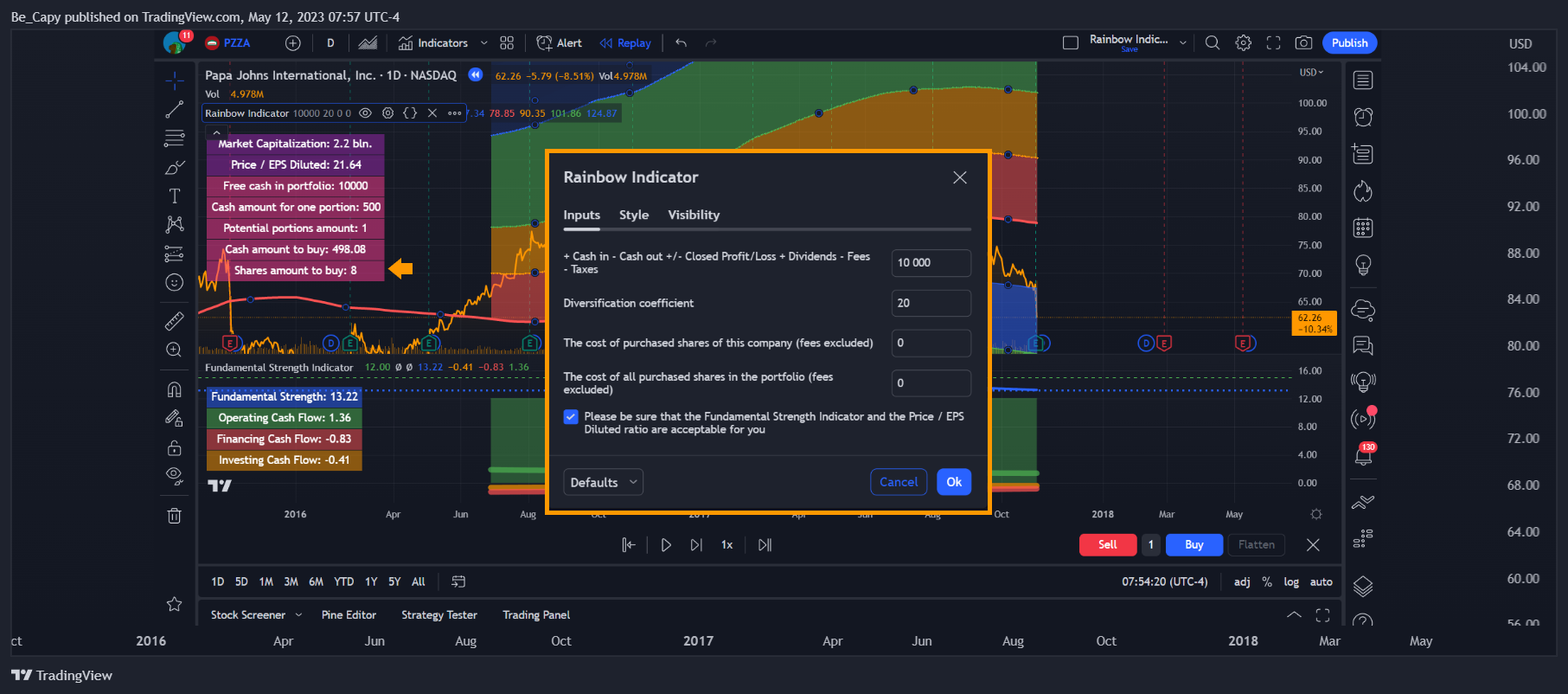The image size is (1568, 694).
Task: Switch to the Style tab
Action: coord(634,215)
